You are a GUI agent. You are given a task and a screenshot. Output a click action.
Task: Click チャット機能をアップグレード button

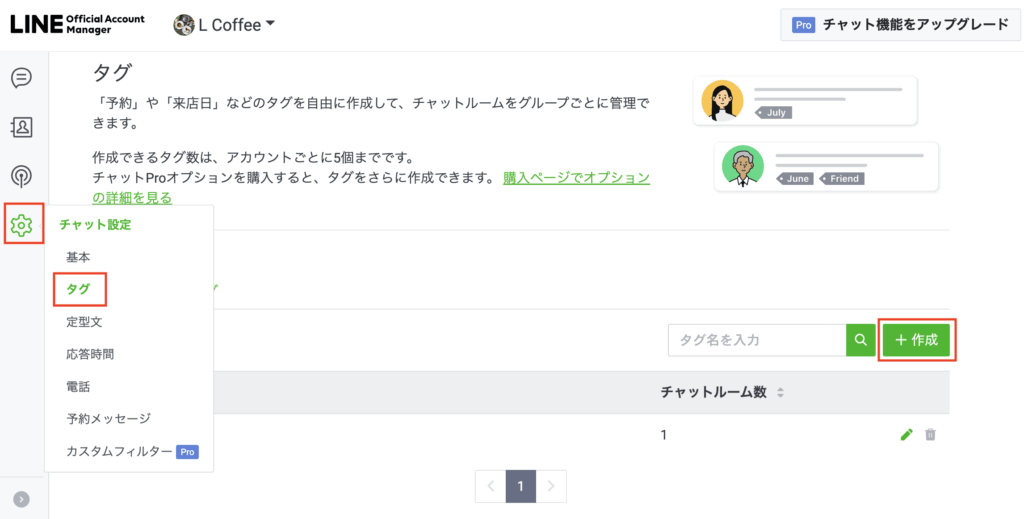tap(899, 25)
